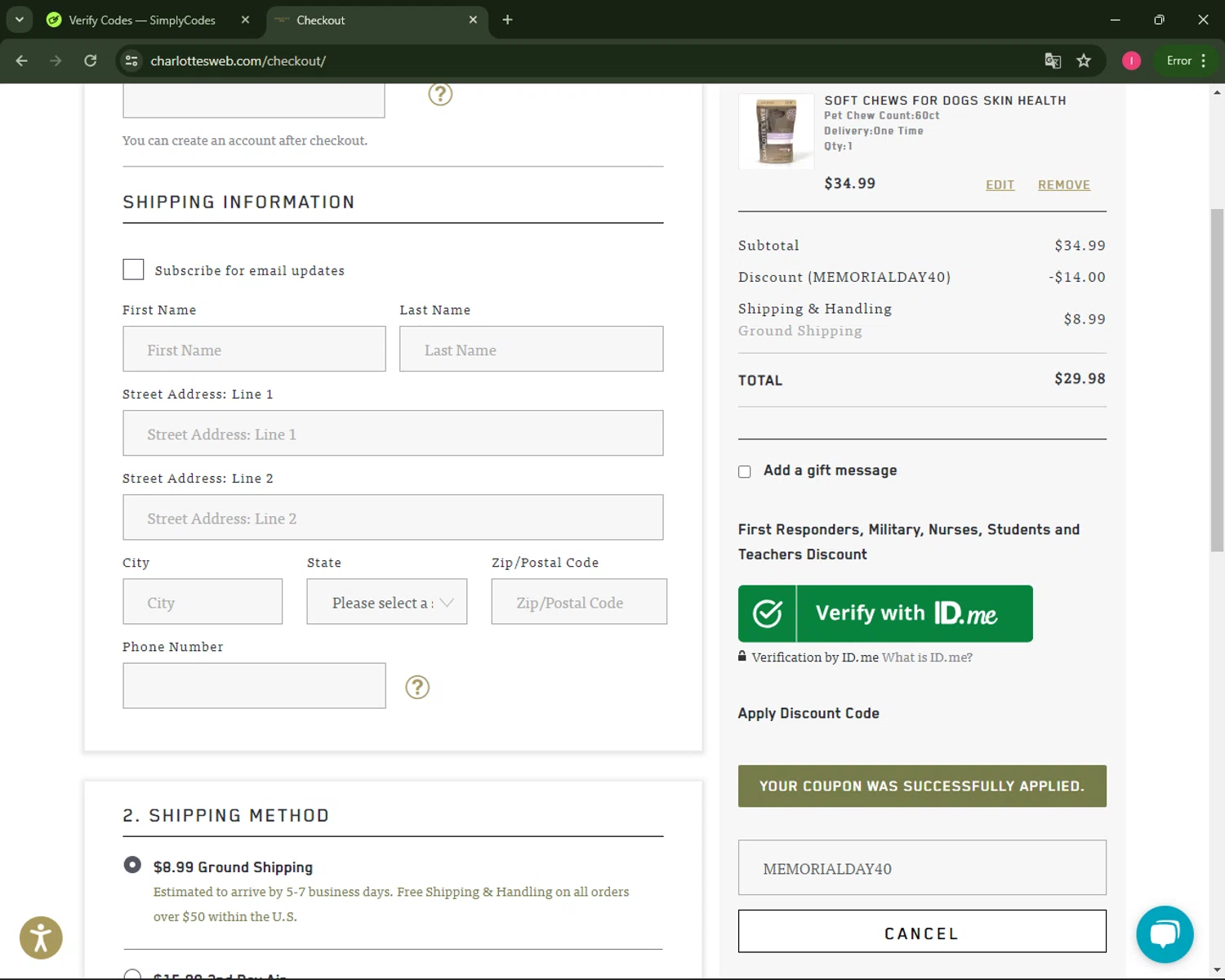This screenshot has width=1225, height=980.
Task: Click the translate page icon in address bar
Action: pos(1053,60)
